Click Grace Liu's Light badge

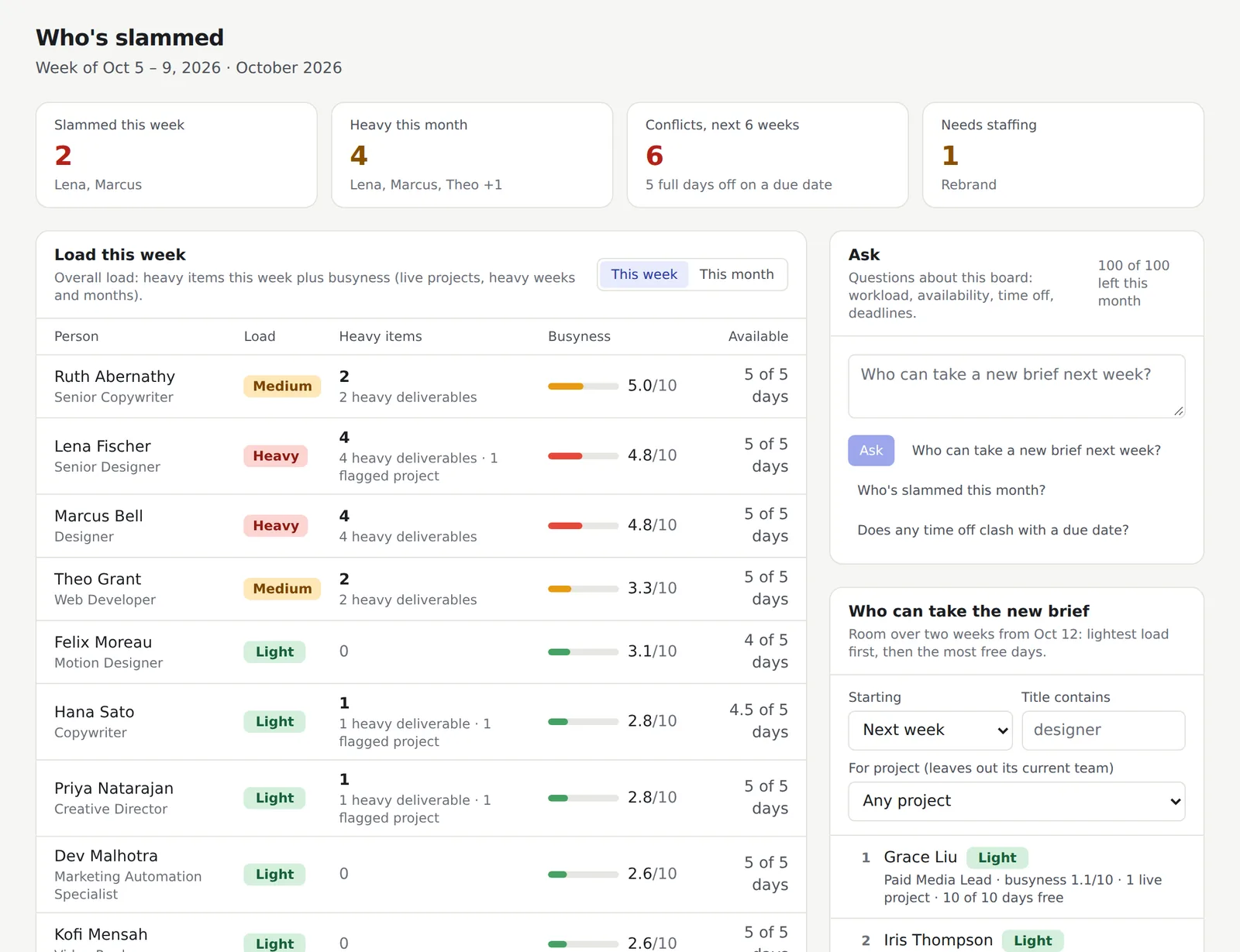pyautogui.click(x=997, y=857)
